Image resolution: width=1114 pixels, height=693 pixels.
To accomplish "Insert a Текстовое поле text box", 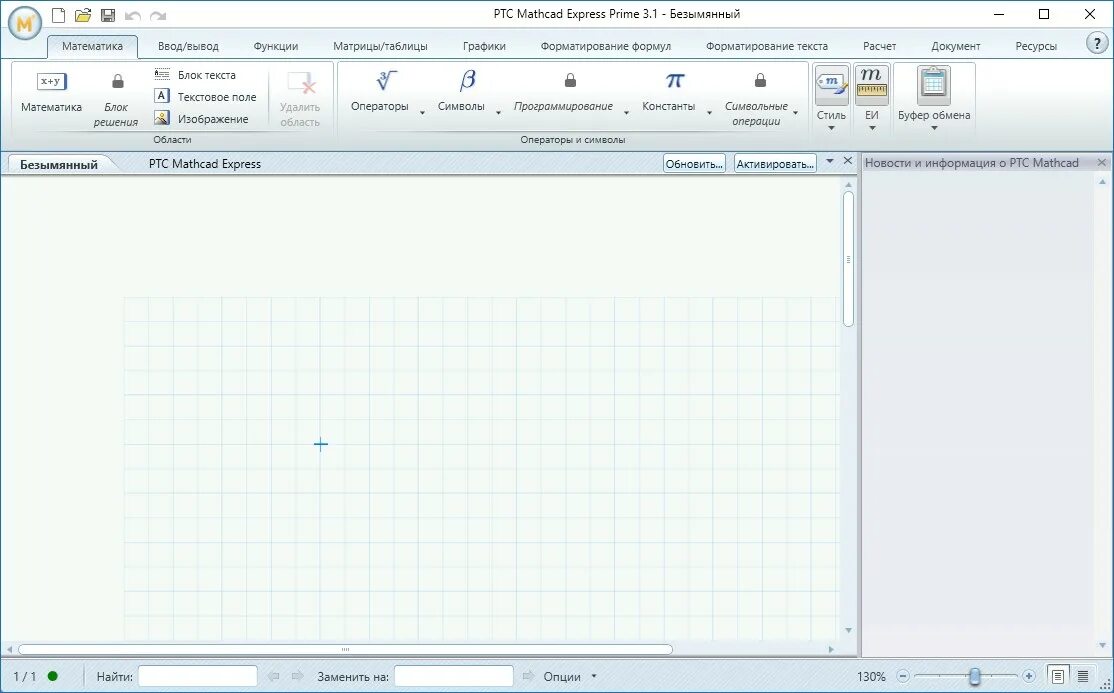I will 205,97.
